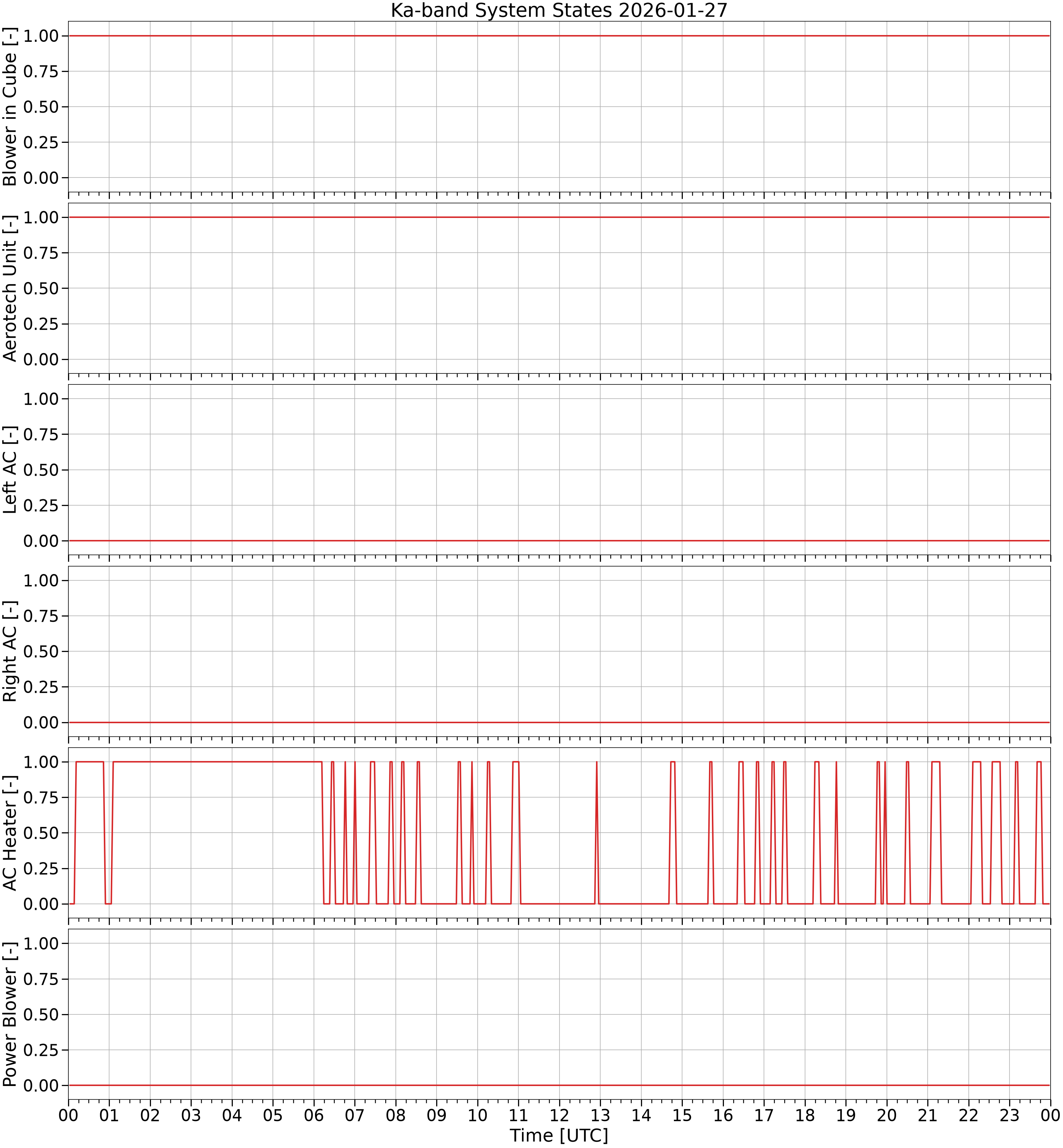This screenshot has width=1063, height=1148.
Task: Click the Right AC axis label
Action: (x=10, y=651)
